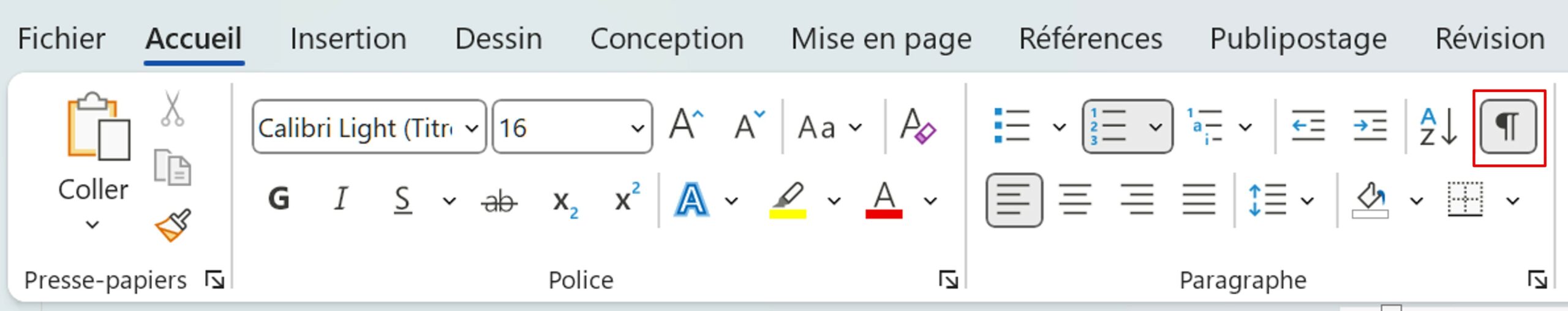Apply strikethrough to text
Screen dimensions: 1568x311
(x=499, y=201)
